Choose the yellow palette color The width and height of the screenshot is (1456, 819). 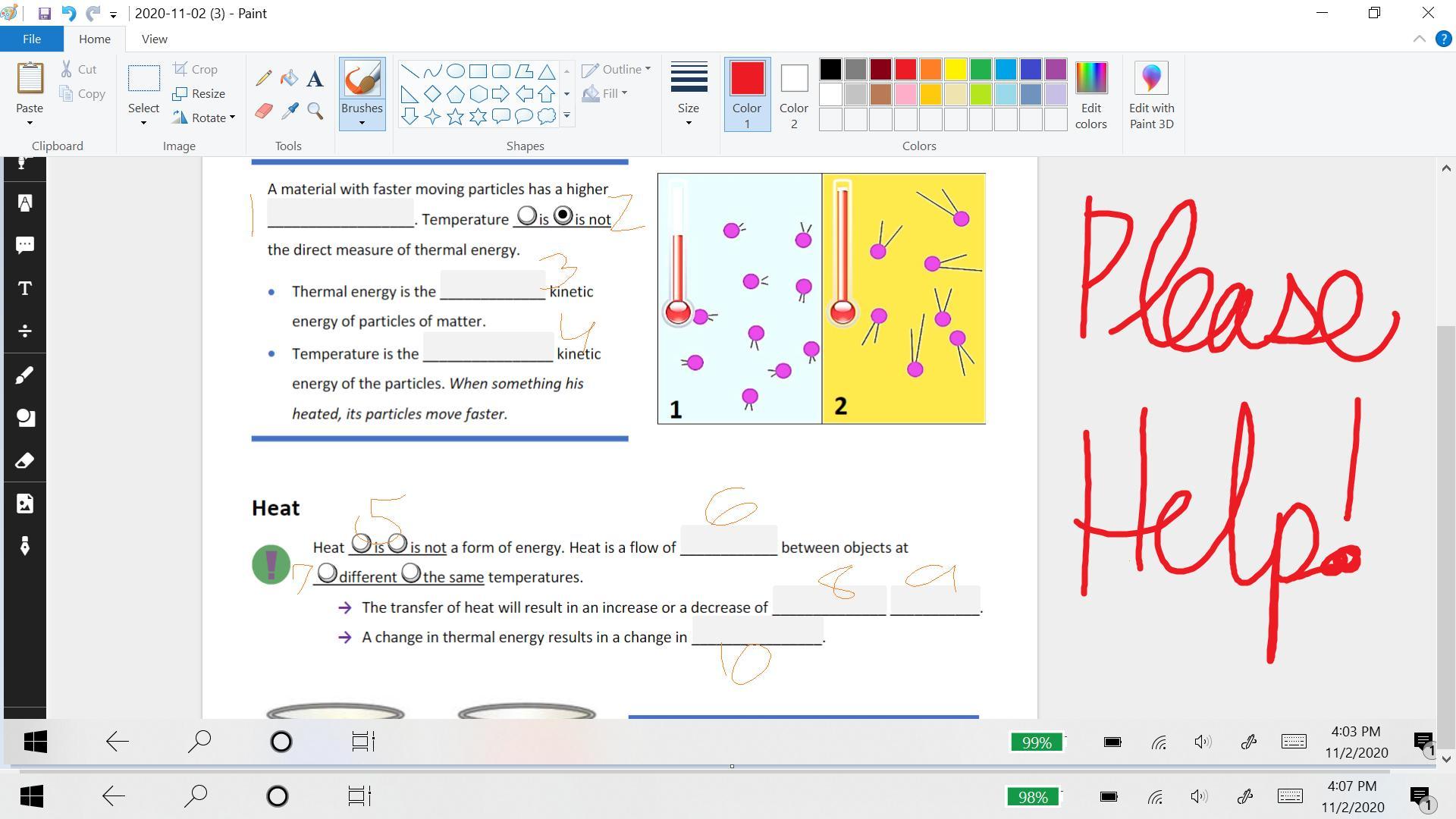[955, 70]
